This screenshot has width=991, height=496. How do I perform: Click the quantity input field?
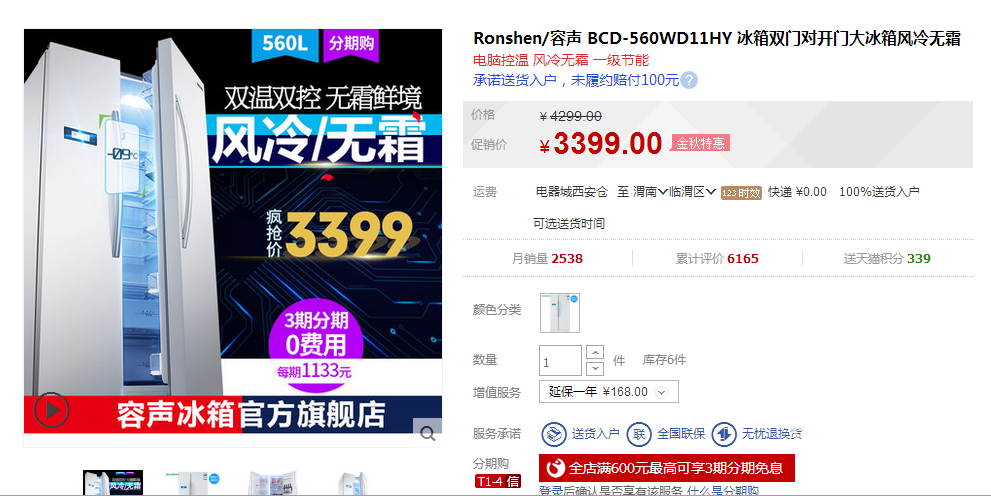coord(560,361)
